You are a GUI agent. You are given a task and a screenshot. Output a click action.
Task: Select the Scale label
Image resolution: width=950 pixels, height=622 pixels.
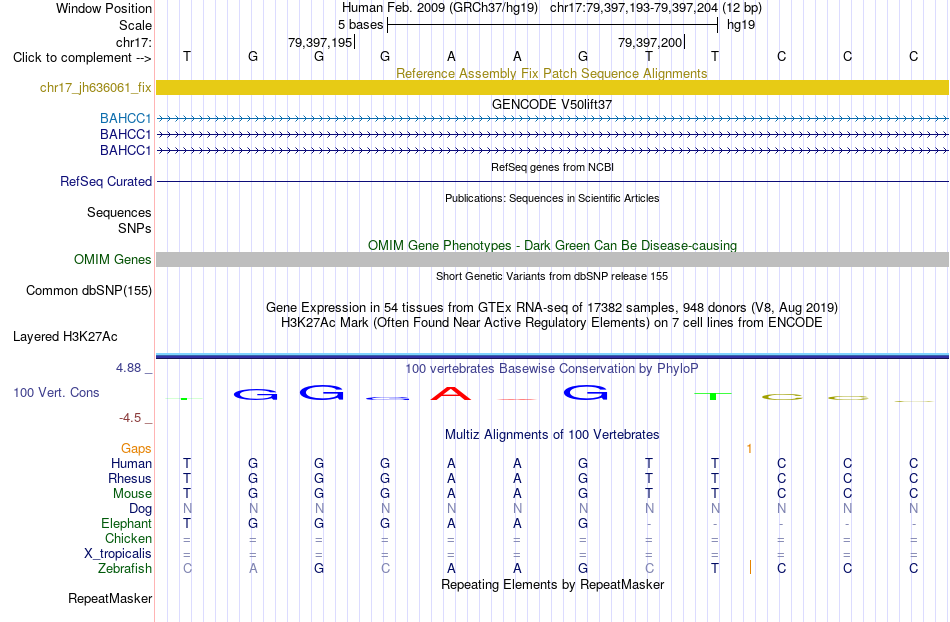(135, 25)
